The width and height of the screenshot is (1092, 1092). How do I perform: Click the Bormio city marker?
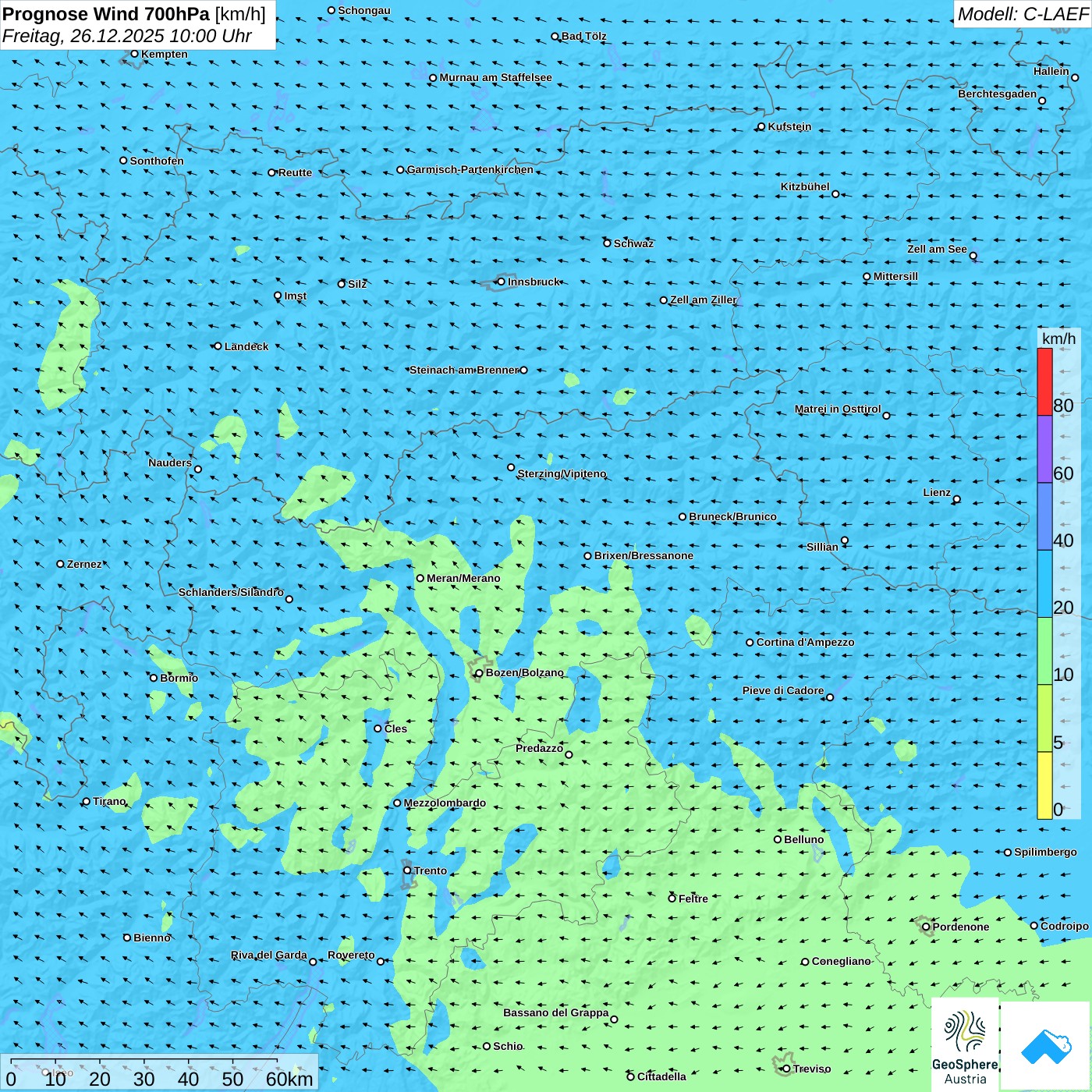click(154, 678)
